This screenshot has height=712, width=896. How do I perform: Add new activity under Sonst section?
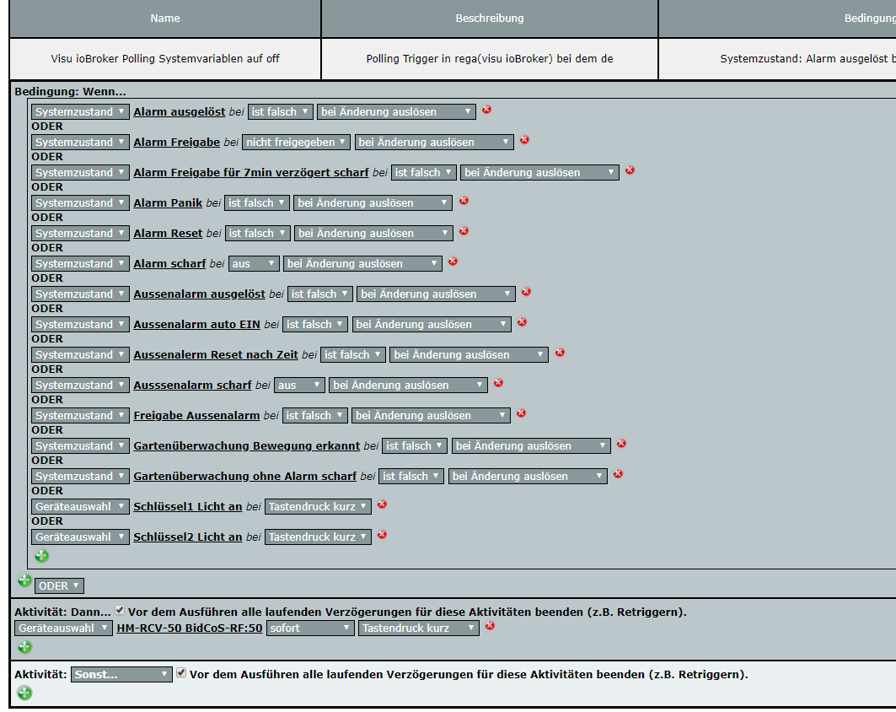point(24,693)
